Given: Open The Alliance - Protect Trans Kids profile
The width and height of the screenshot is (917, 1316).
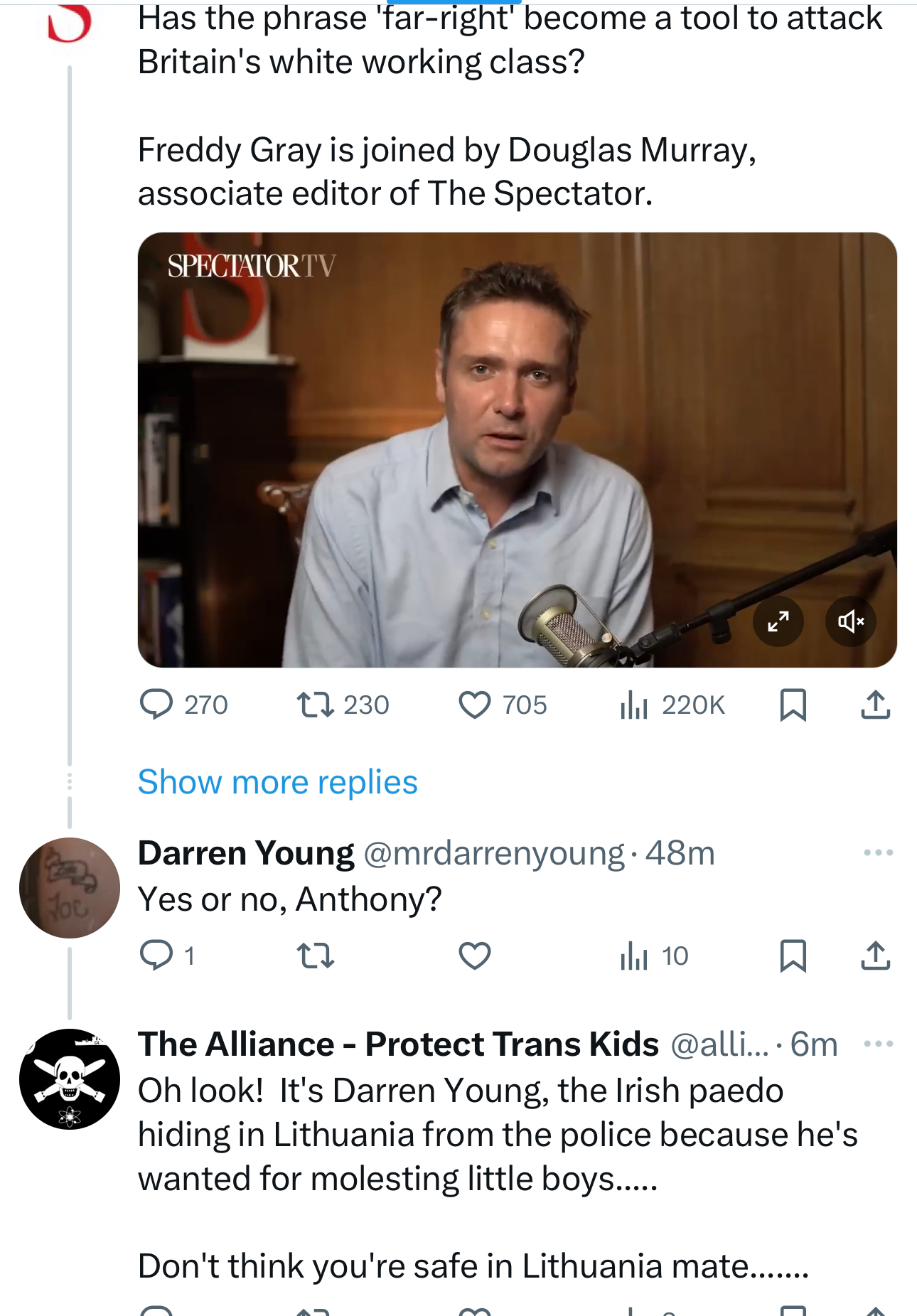Looking at the screenshot, I should click(398, 1044).
